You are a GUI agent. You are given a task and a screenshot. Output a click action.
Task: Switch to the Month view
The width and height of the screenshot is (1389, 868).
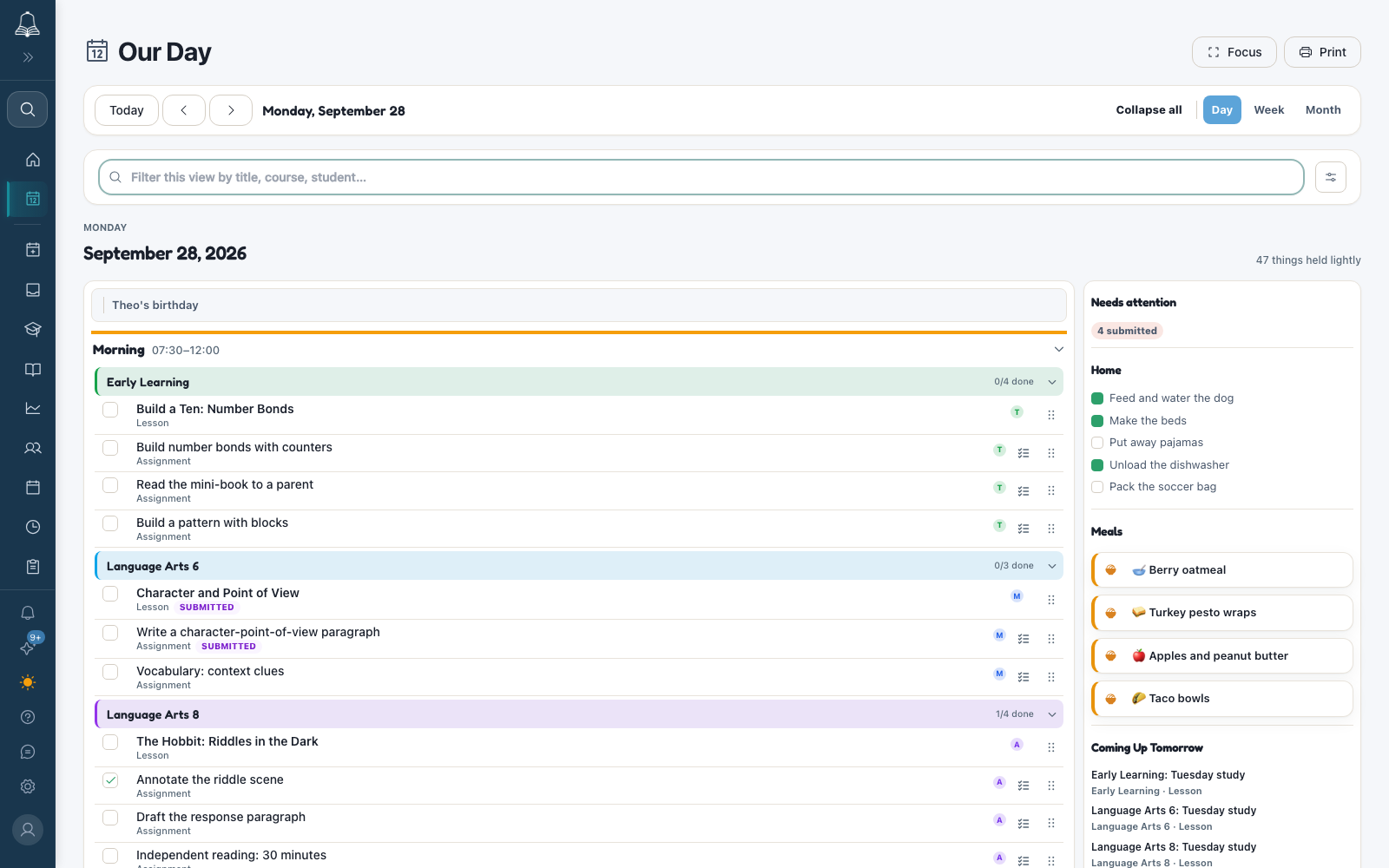[x=1323, y=110]
